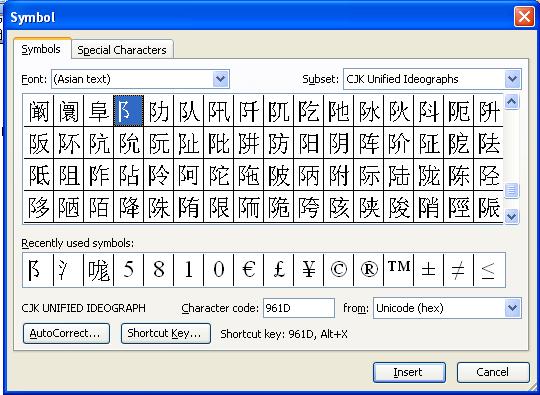
Task: Choose the not-equal ≠ symbol
Action: click(458, 270)
